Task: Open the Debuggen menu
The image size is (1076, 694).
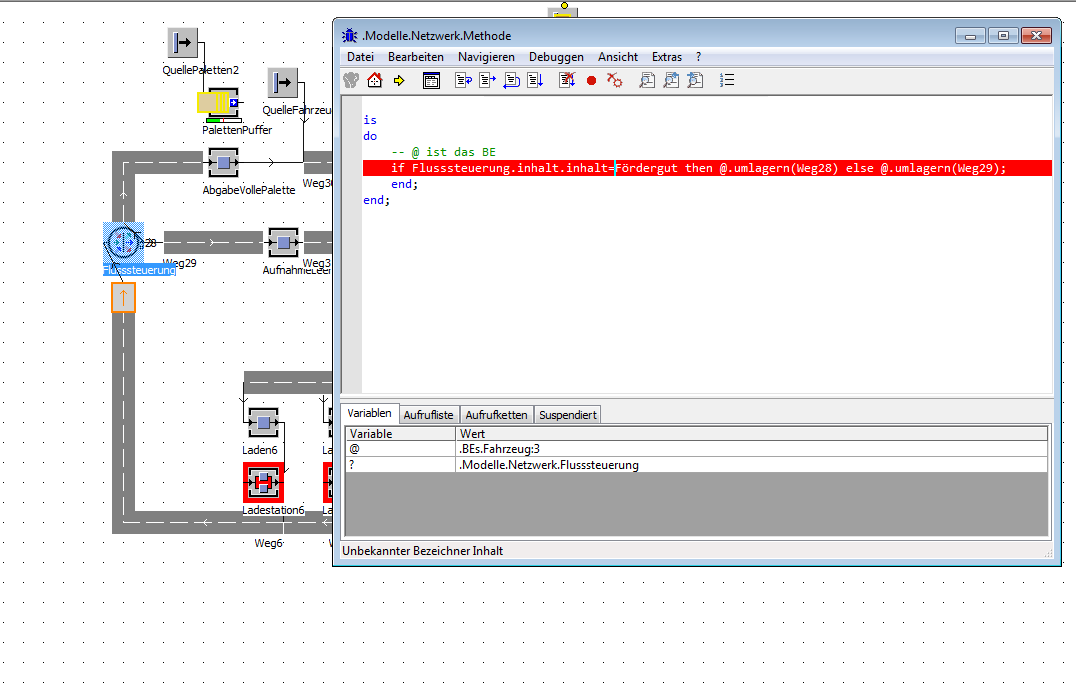Action: pyautogui.click(x=556, y=57)
